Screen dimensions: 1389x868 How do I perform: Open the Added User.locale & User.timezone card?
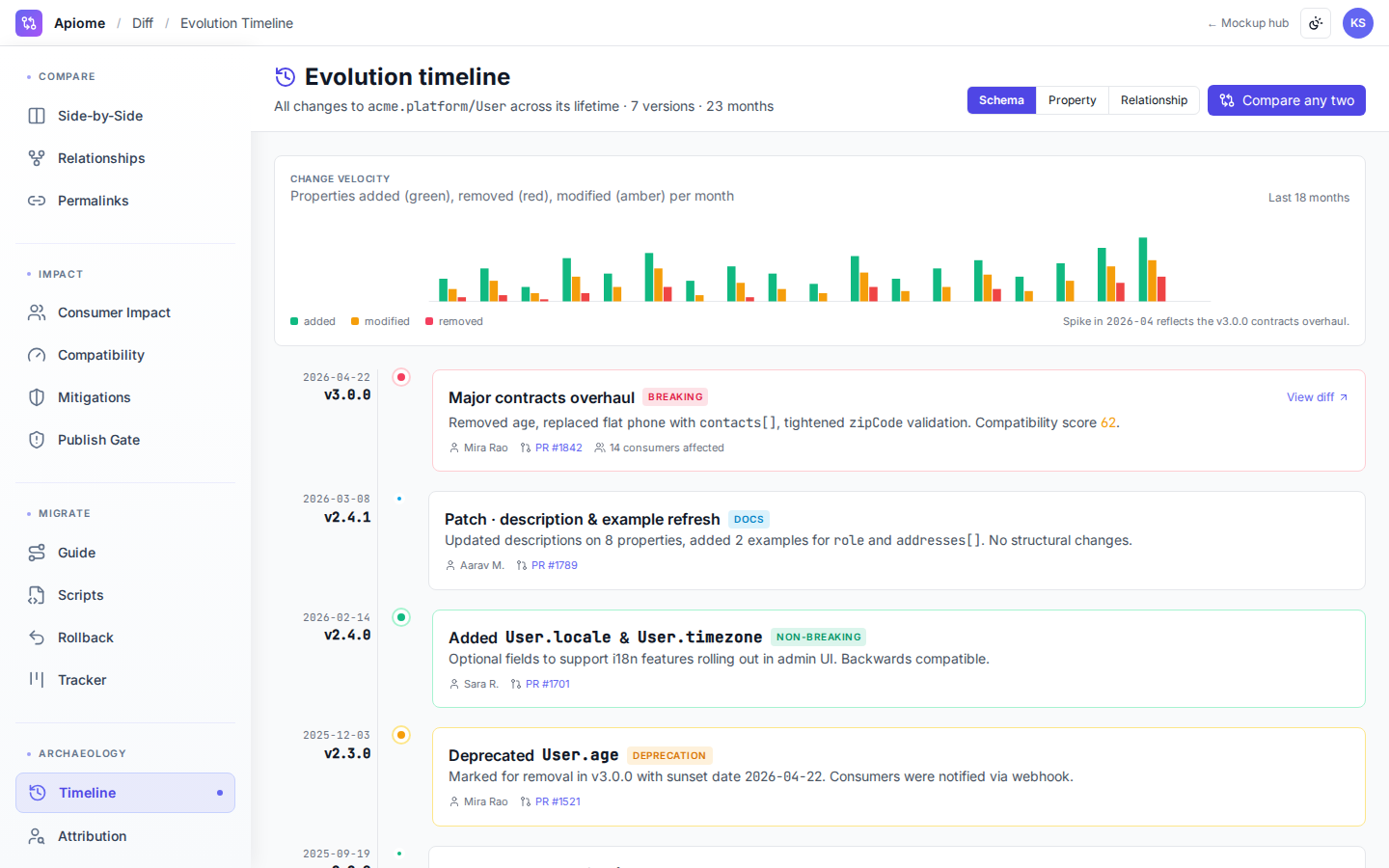coord(899,659)
